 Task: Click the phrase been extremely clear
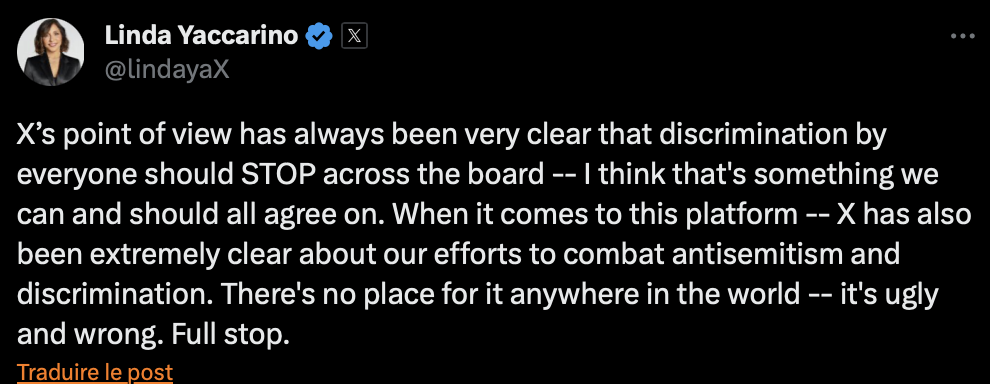pyautogui.click(x=153, y=255)
